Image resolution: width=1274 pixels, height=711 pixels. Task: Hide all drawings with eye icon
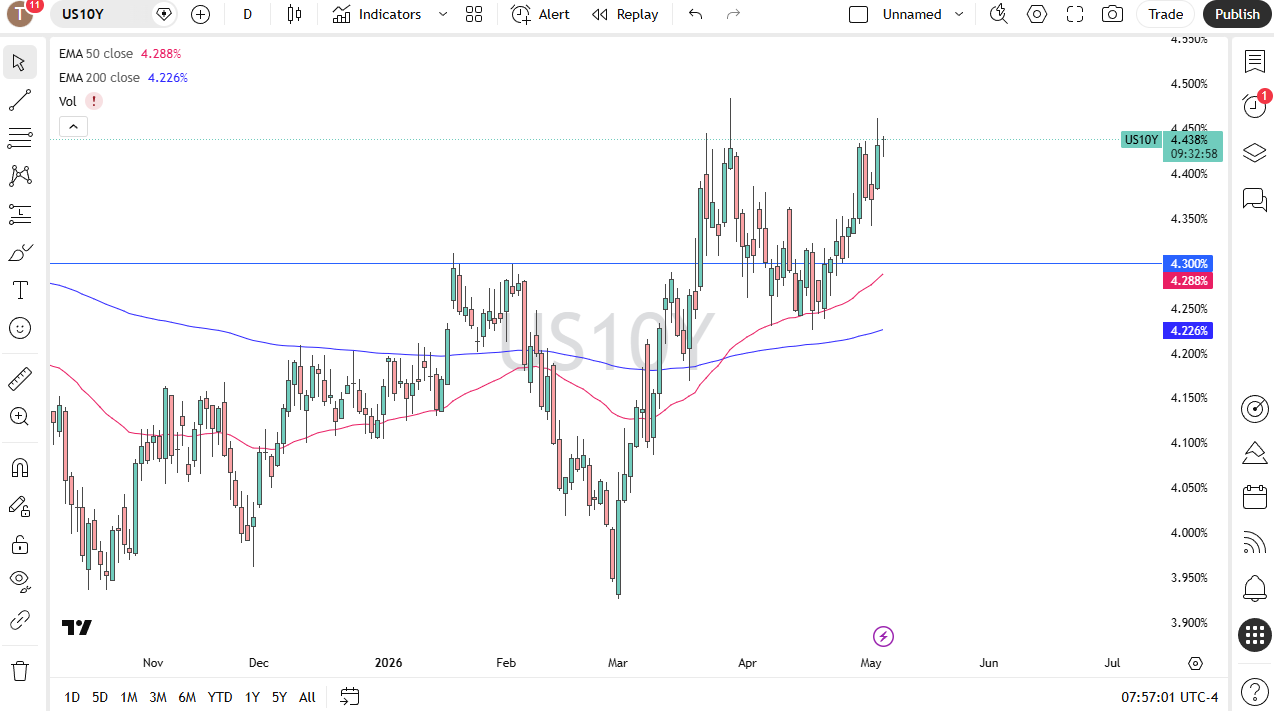[19, 582]
